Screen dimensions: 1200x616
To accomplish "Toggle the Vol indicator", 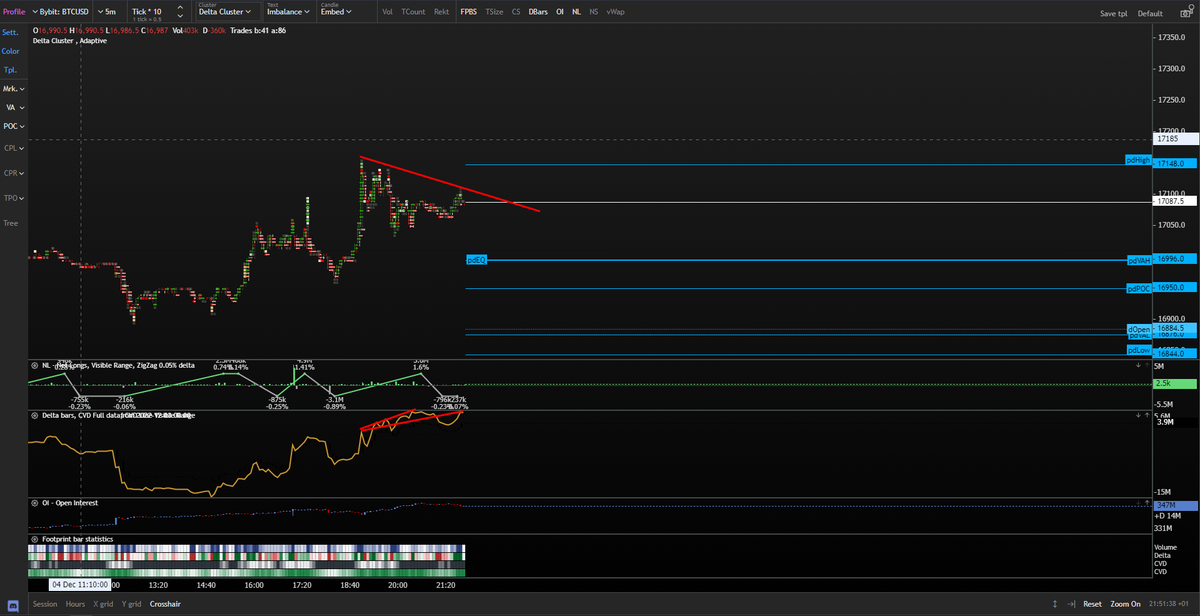I will [x=387, y=12].
